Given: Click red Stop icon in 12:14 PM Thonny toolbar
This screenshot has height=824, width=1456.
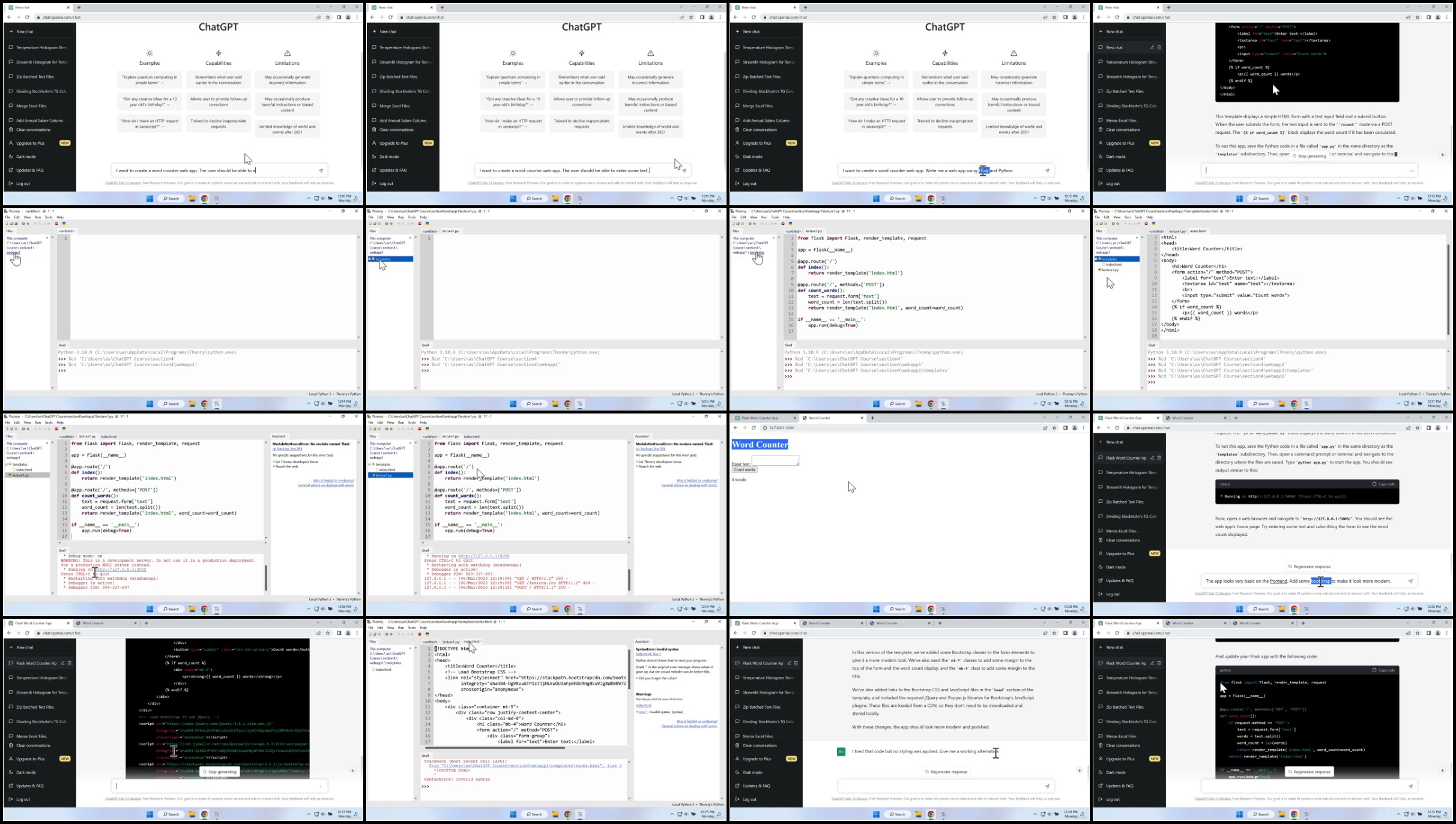Looking at the screenshot, I should [x=56, y=224].
